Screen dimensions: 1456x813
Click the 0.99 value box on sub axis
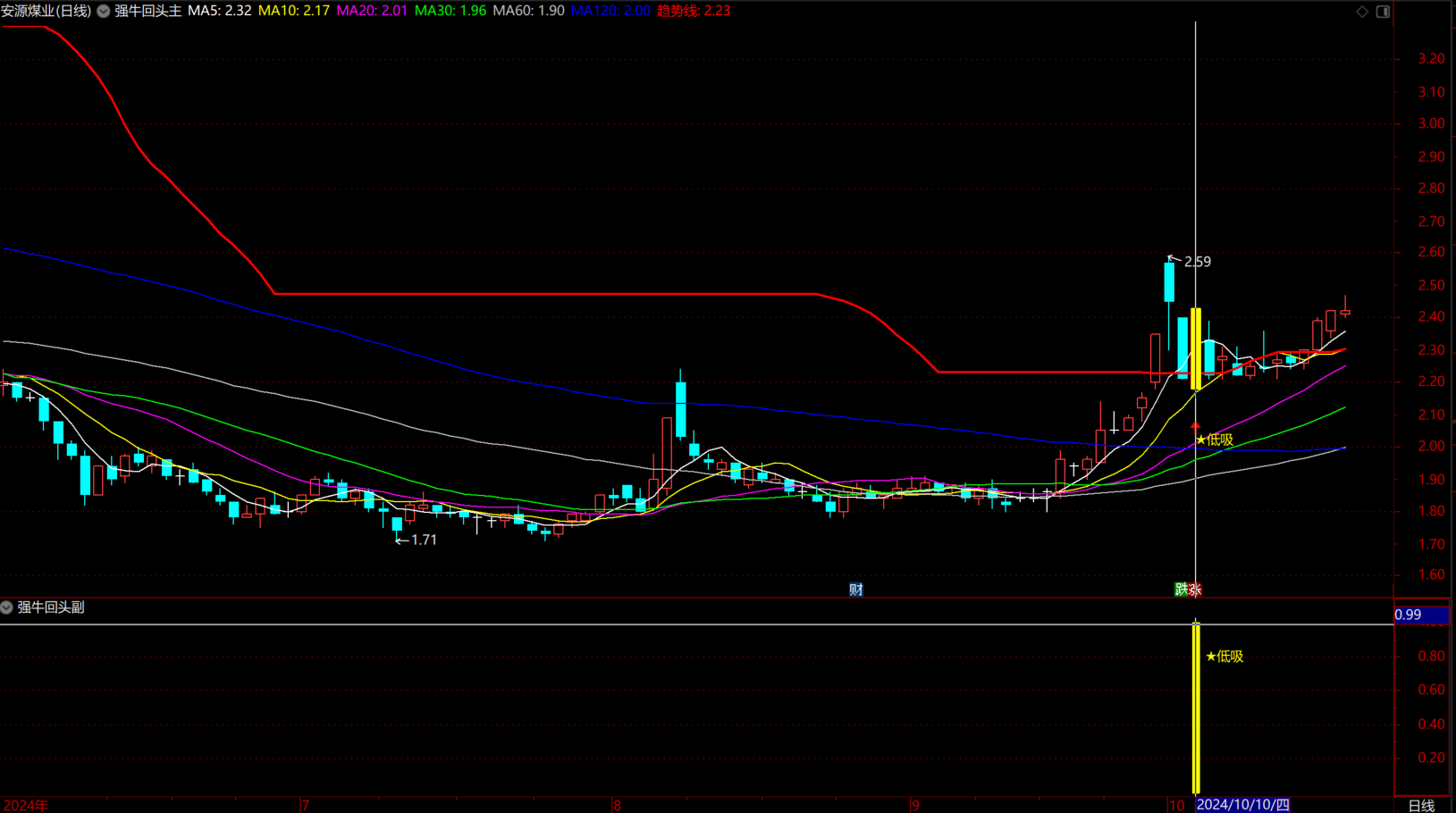[1421, 615]
